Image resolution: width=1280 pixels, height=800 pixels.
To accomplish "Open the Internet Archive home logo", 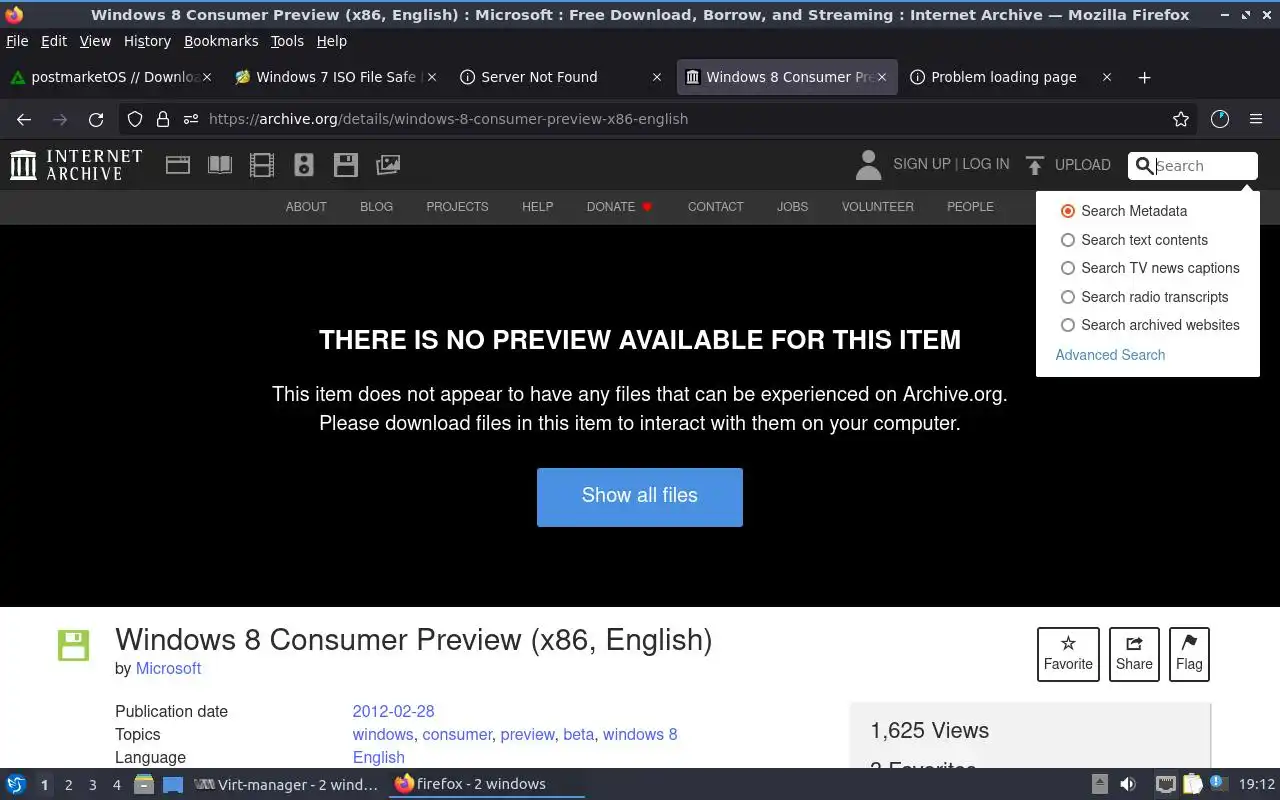I will (76, 165).
